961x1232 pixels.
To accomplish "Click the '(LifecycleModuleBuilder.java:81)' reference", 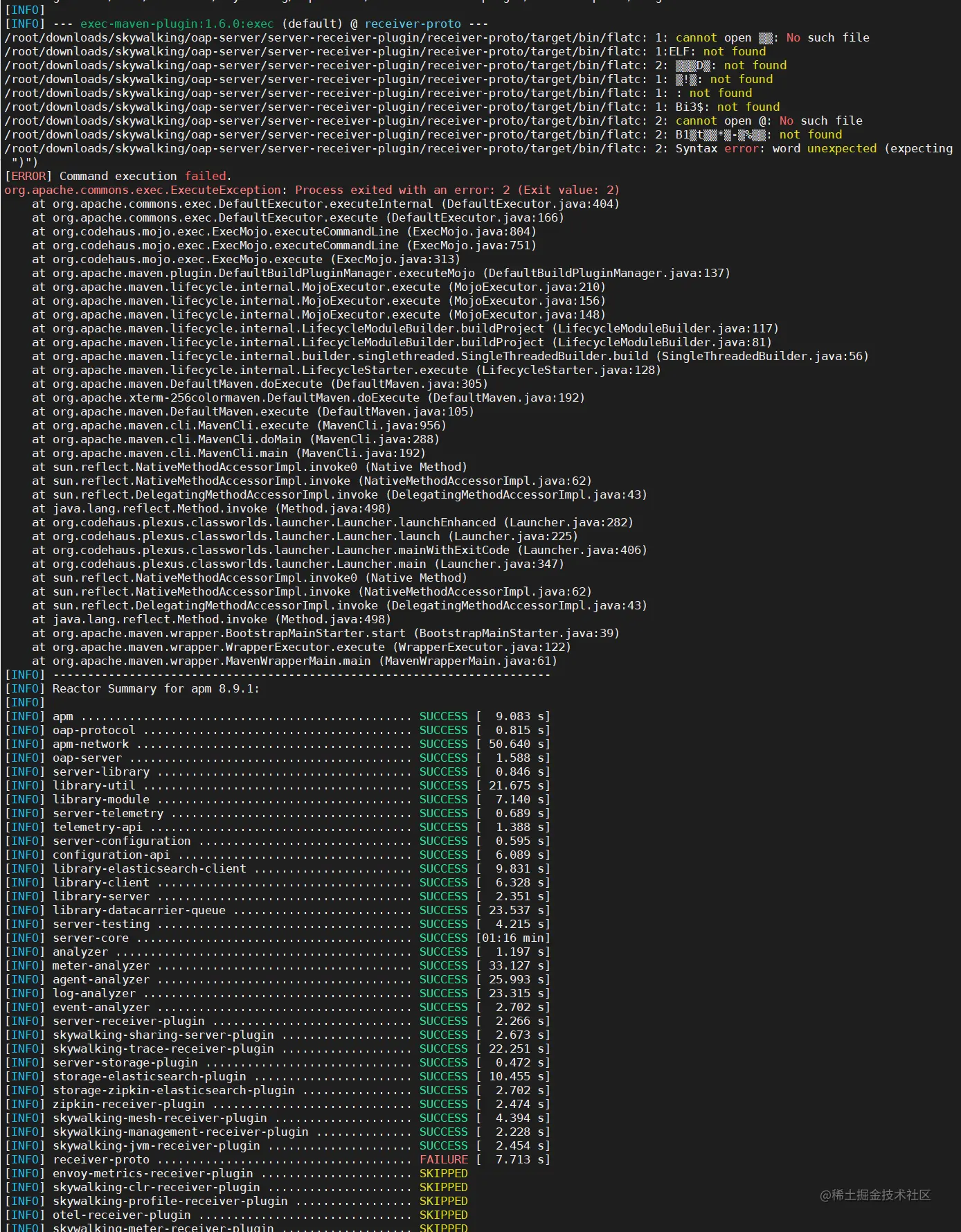I will coord(661,342).
